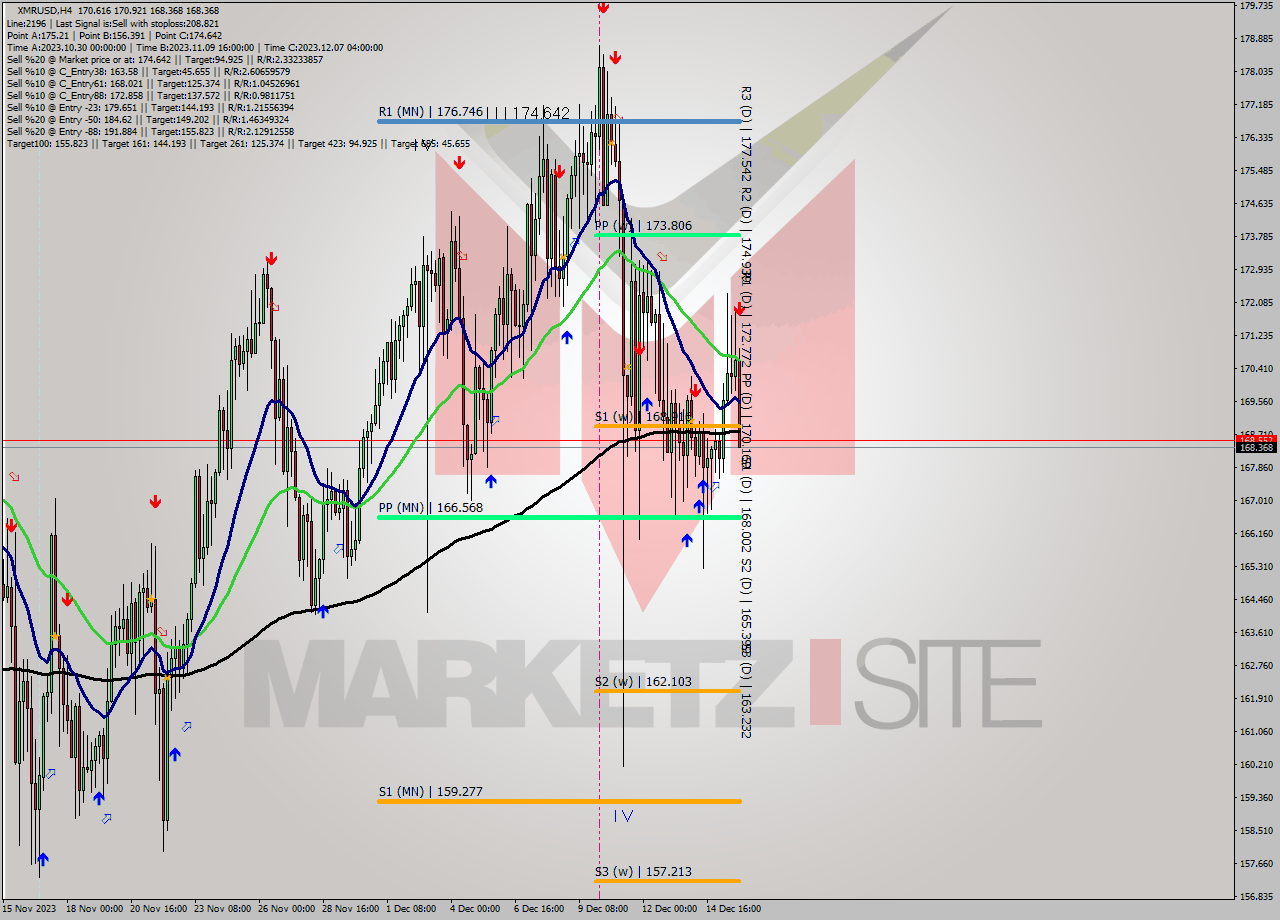Viewport: 1280px width, 920px height.
Task: Click the 26 Nov 00:00 time label
Action: [x=286, y=909]
